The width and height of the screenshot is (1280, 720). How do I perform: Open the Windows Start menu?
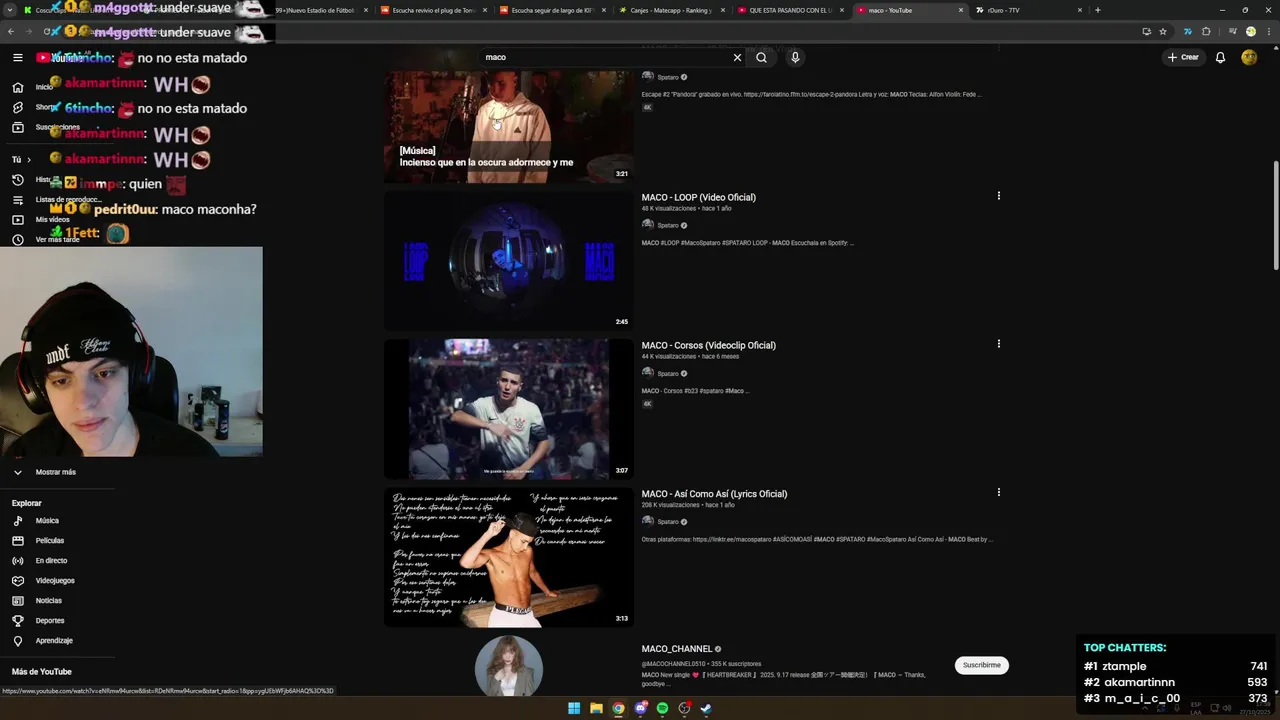(574, 708)
